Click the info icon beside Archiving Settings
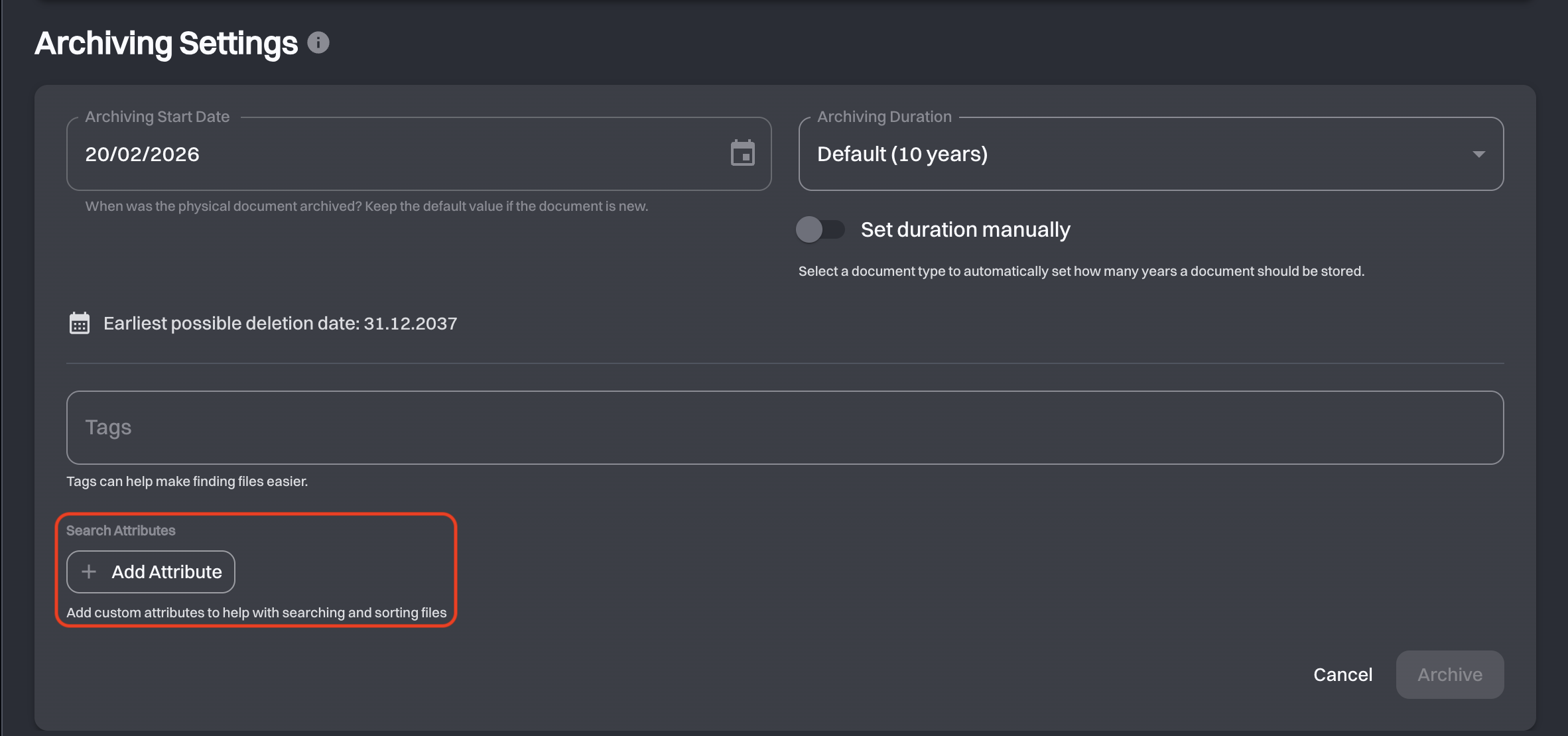 pyautogui.click(x=318, y=43)
